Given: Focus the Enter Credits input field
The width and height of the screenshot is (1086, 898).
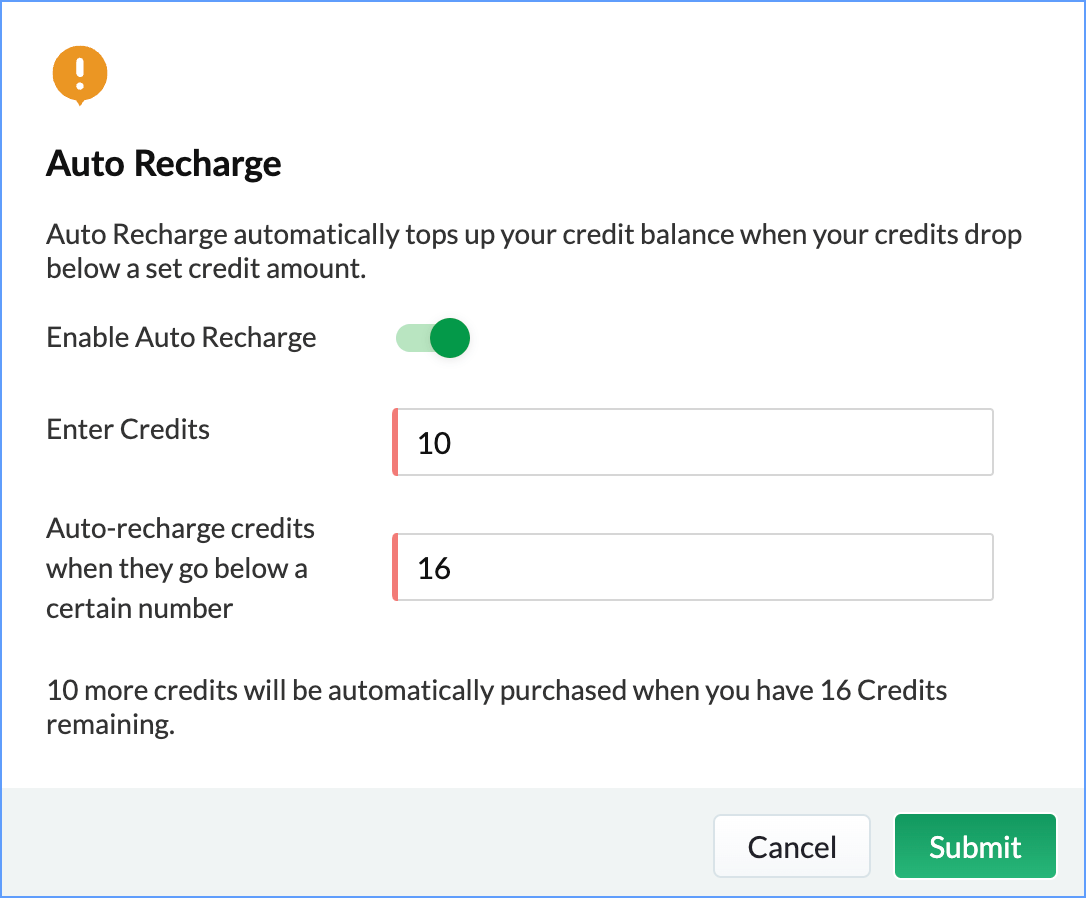Looking at the screenshot, I should click(693, 442).
